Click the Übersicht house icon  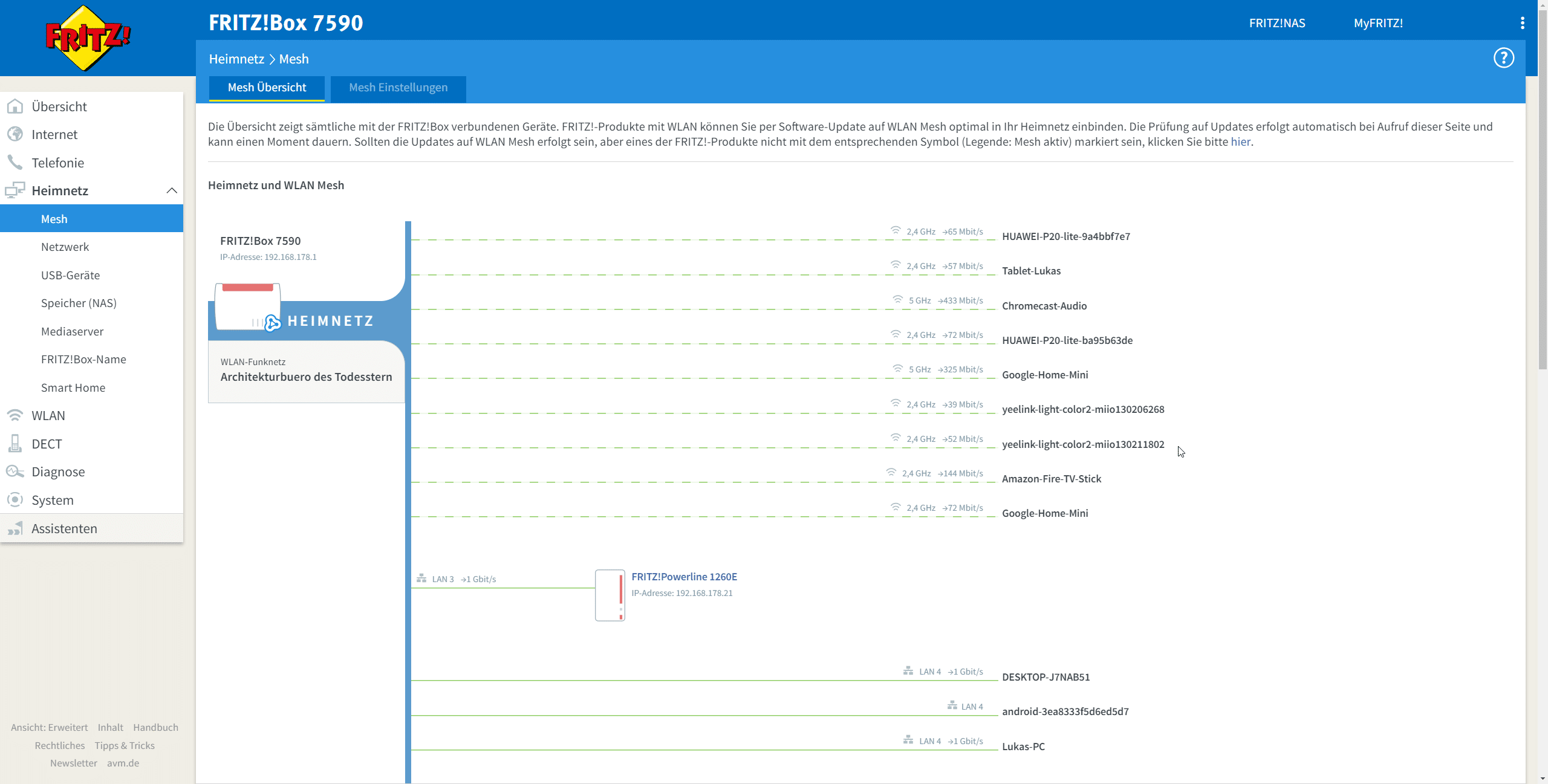pos(15,106)
